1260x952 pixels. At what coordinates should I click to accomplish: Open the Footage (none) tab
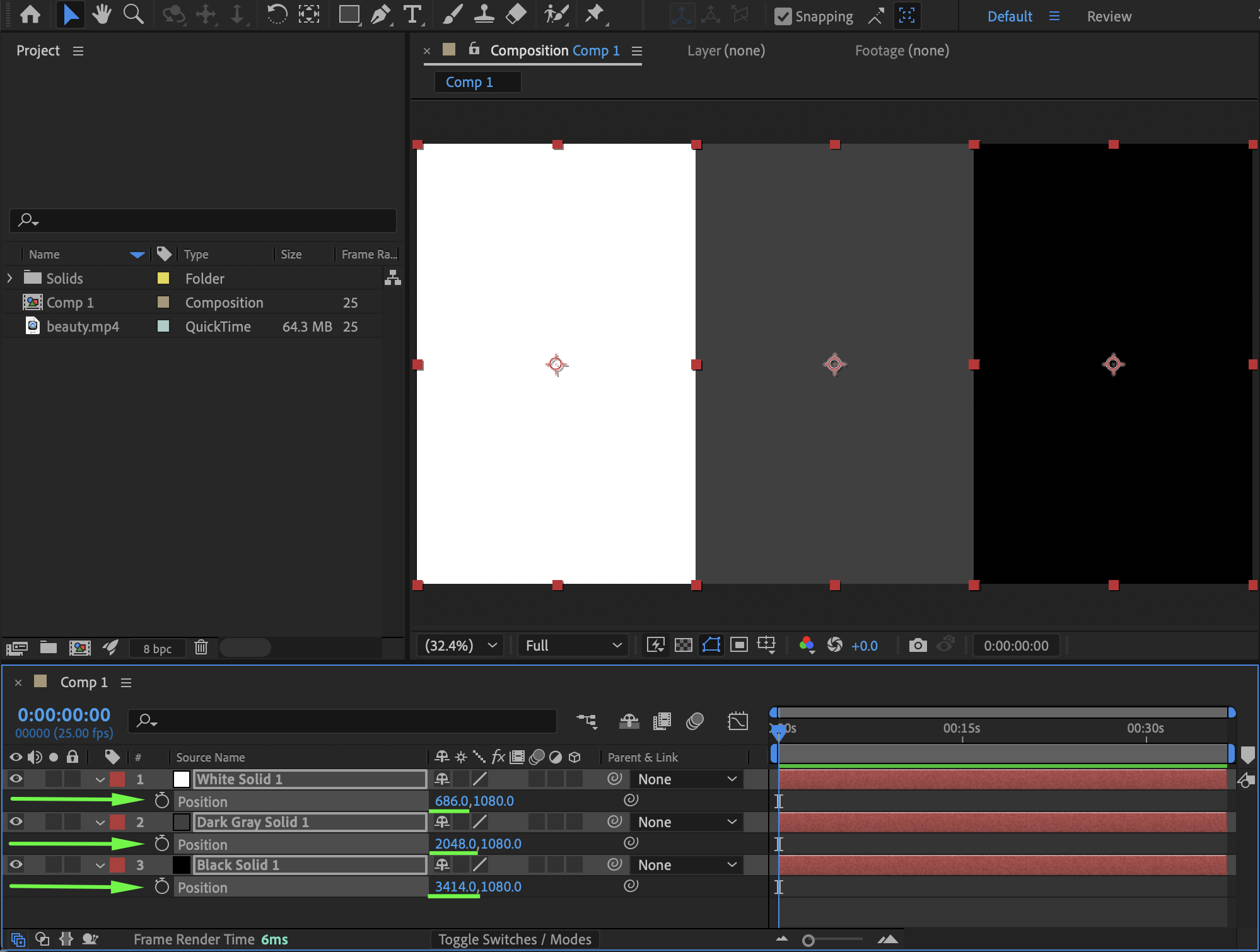[901, 50]
